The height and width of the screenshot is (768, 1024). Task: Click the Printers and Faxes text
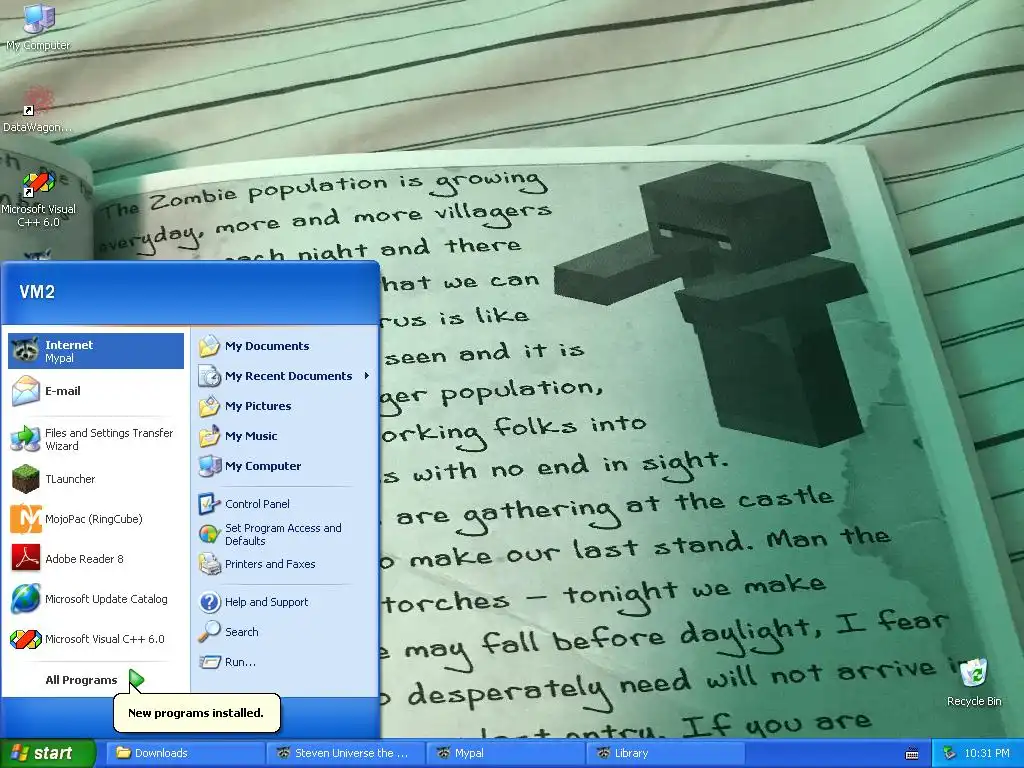pyautogui.click(x=270, y=564)
